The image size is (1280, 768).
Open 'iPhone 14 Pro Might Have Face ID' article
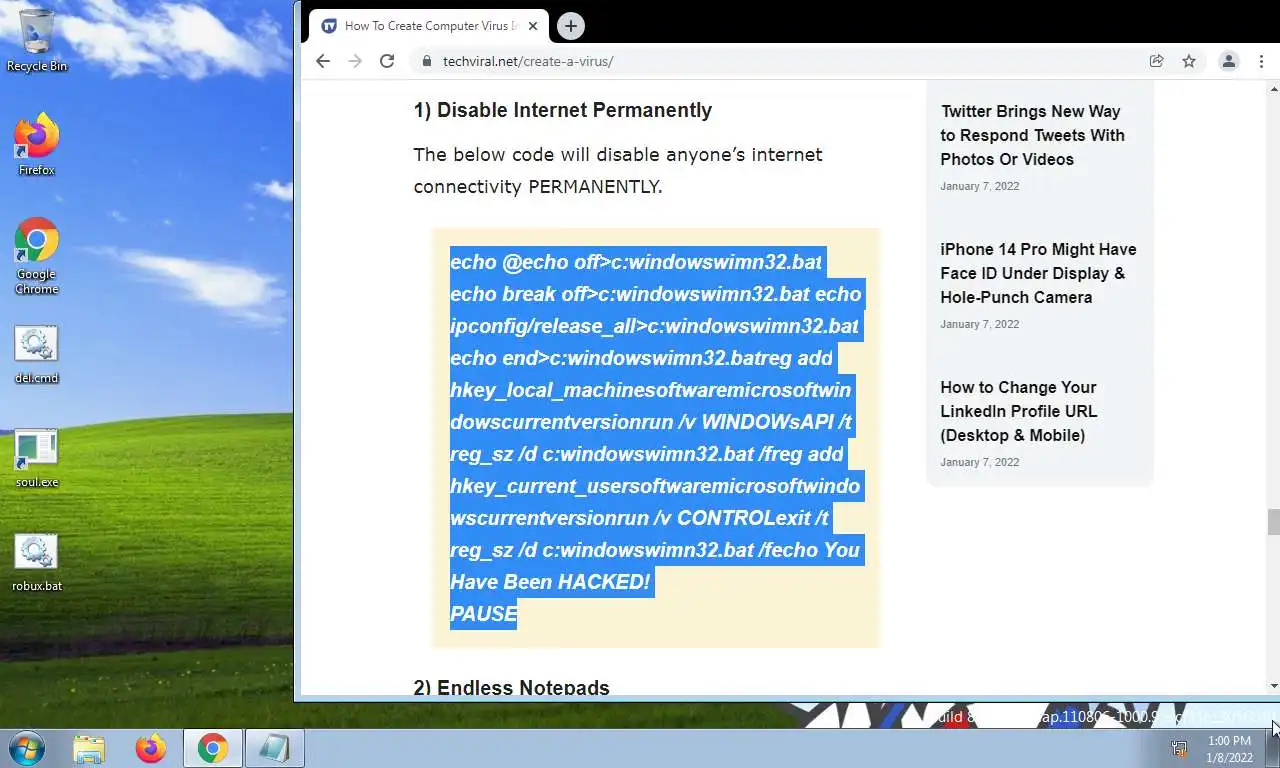[x=1038, y=273]
